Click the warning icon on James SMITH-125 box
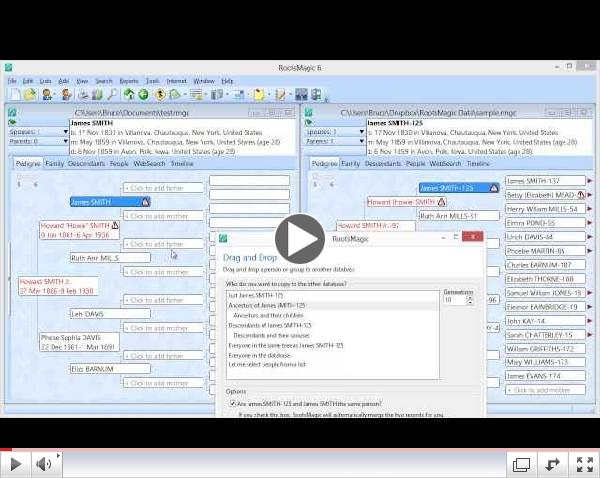The image size is (600, 478). point(494,188)
